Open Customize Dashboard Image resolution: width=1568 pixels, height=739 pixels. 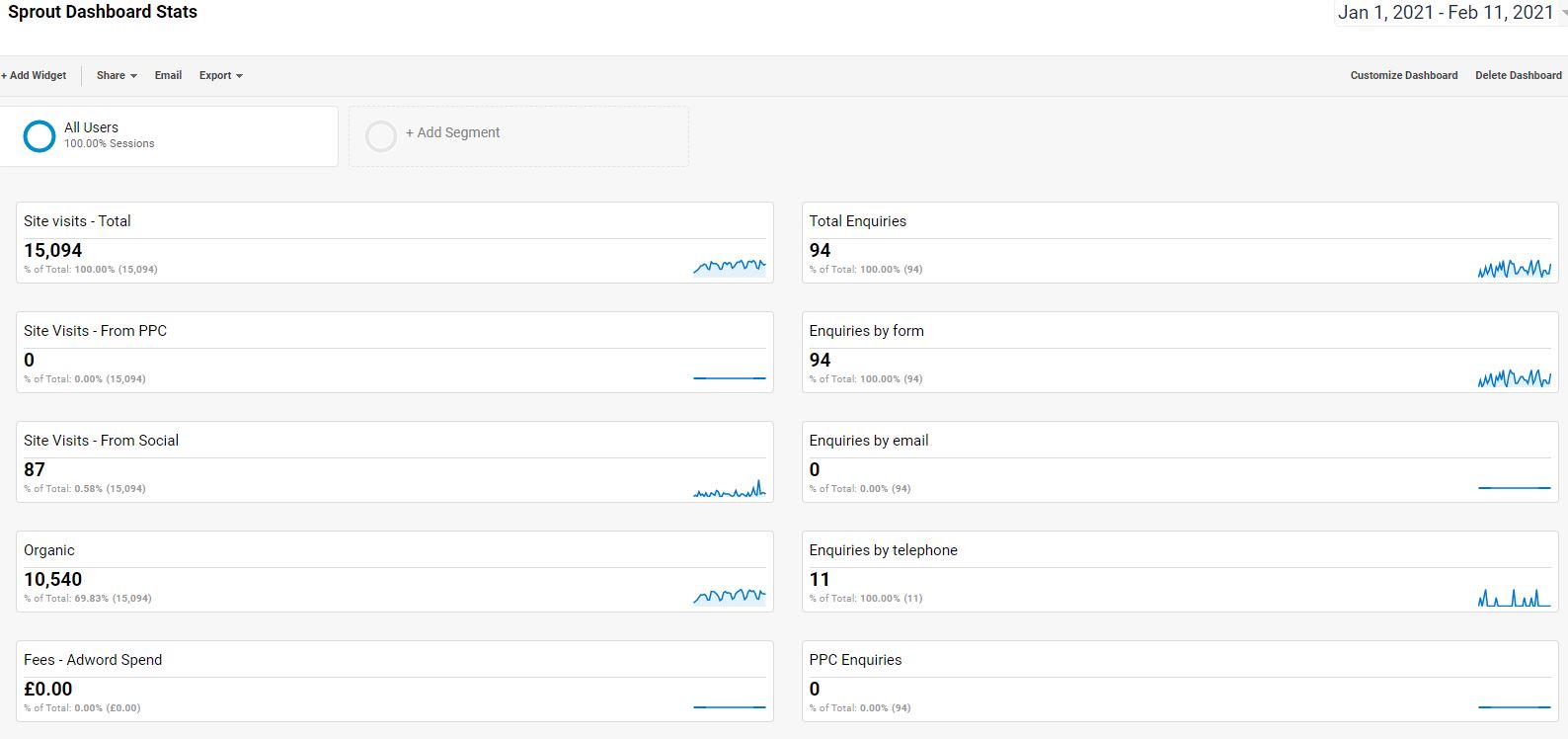1403,75
